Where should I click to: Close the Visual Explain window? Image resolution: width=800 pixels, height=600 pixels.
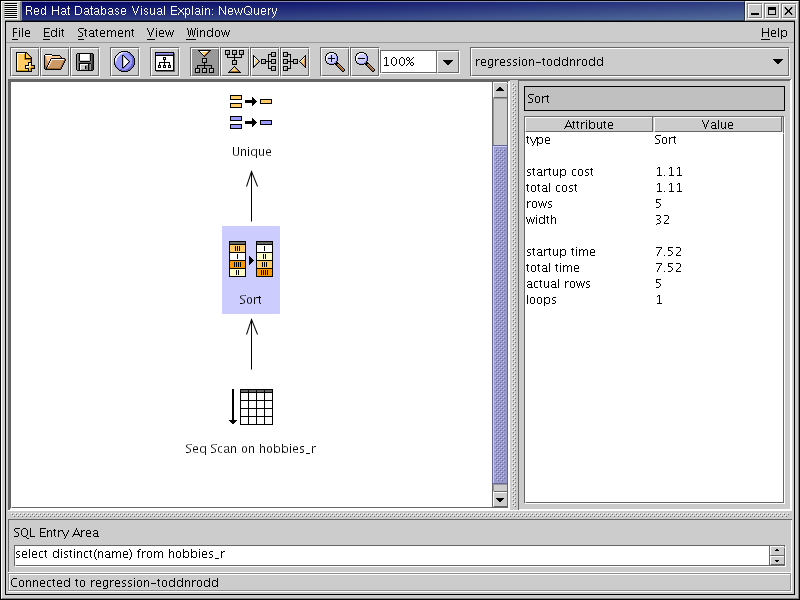click(x=789, y=11)
